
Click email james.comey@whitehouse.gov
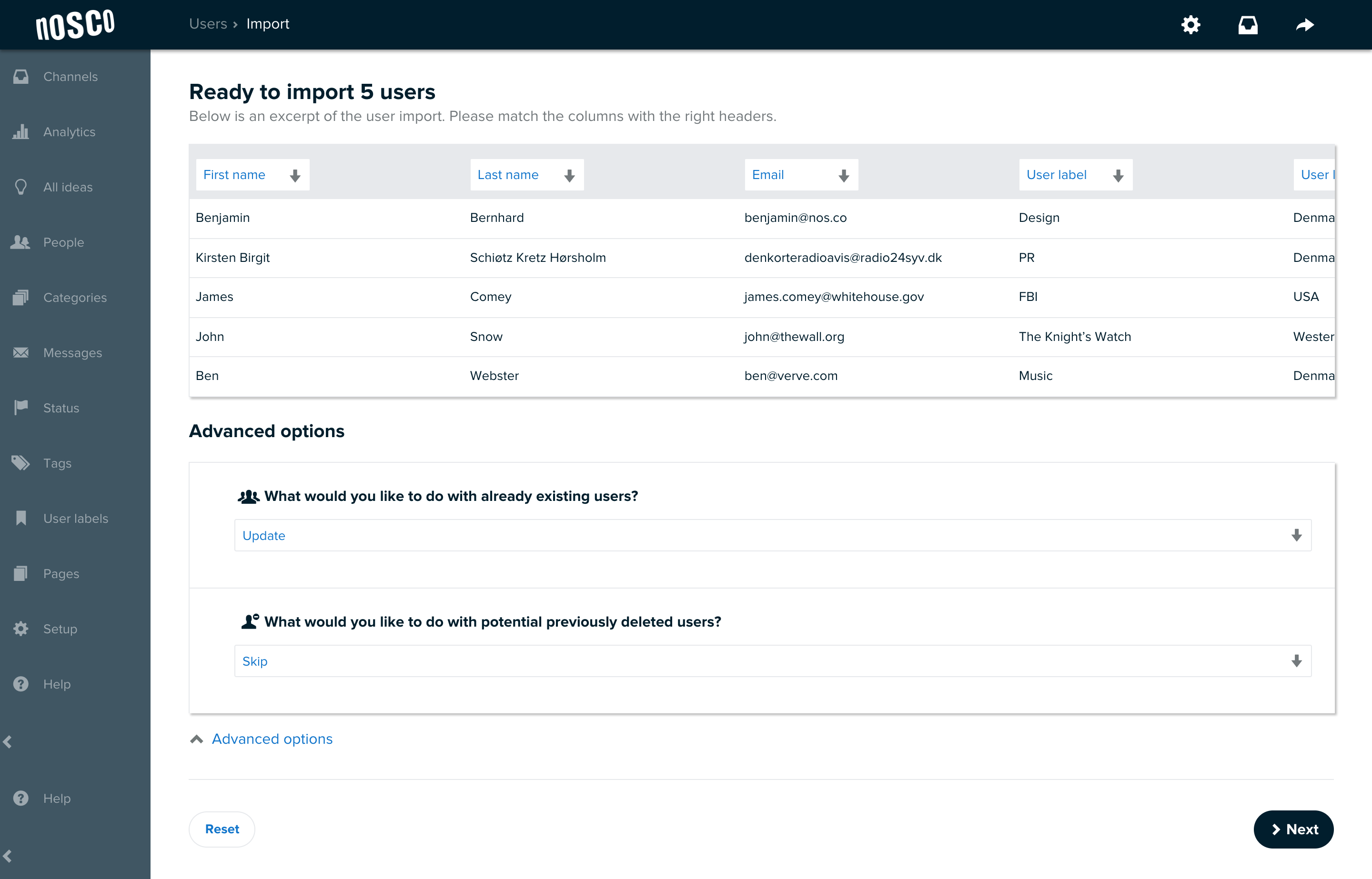click(x=834, y=297)
